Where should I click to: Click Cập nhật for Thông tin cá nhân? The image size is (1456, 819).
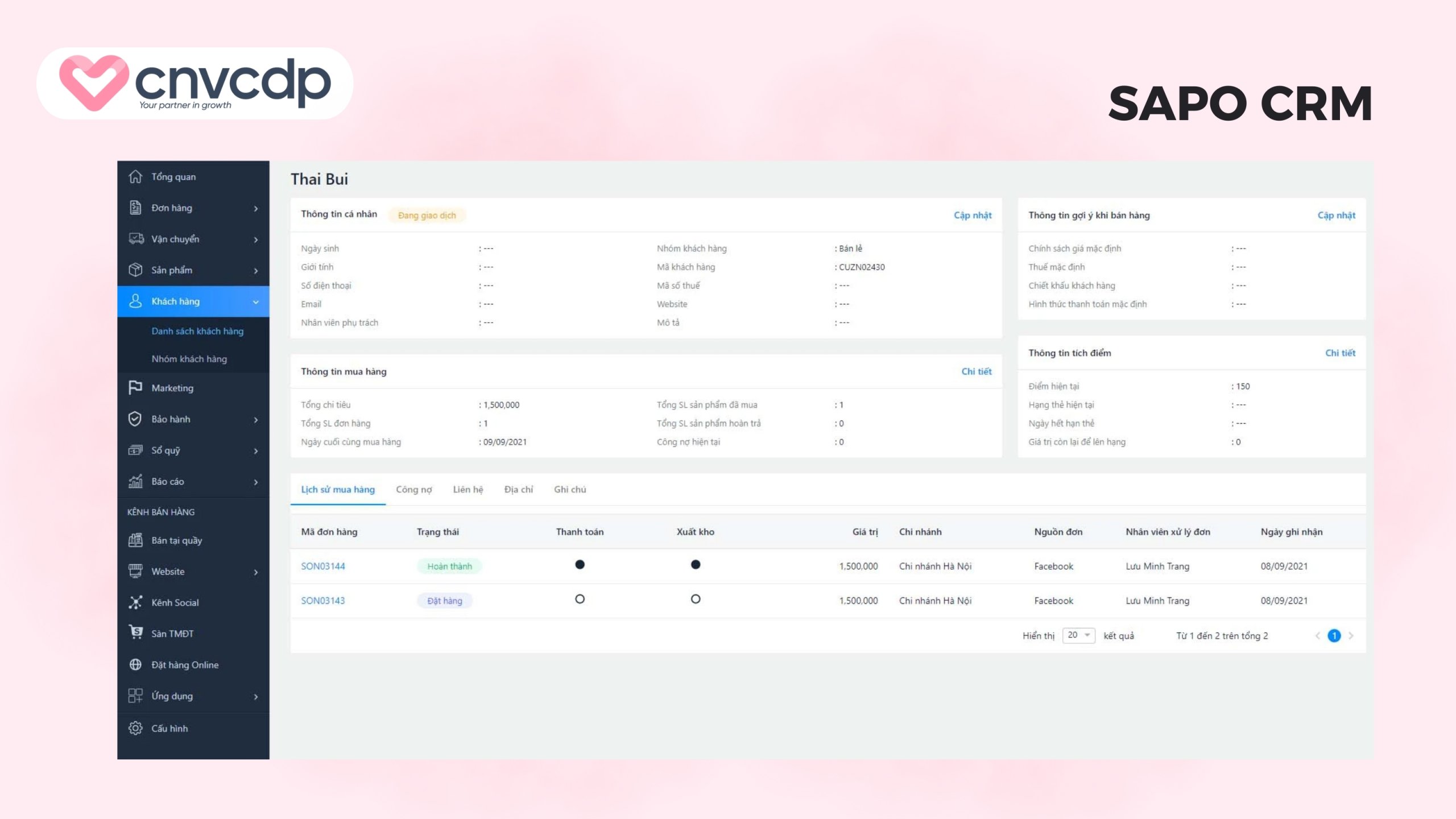973,215
